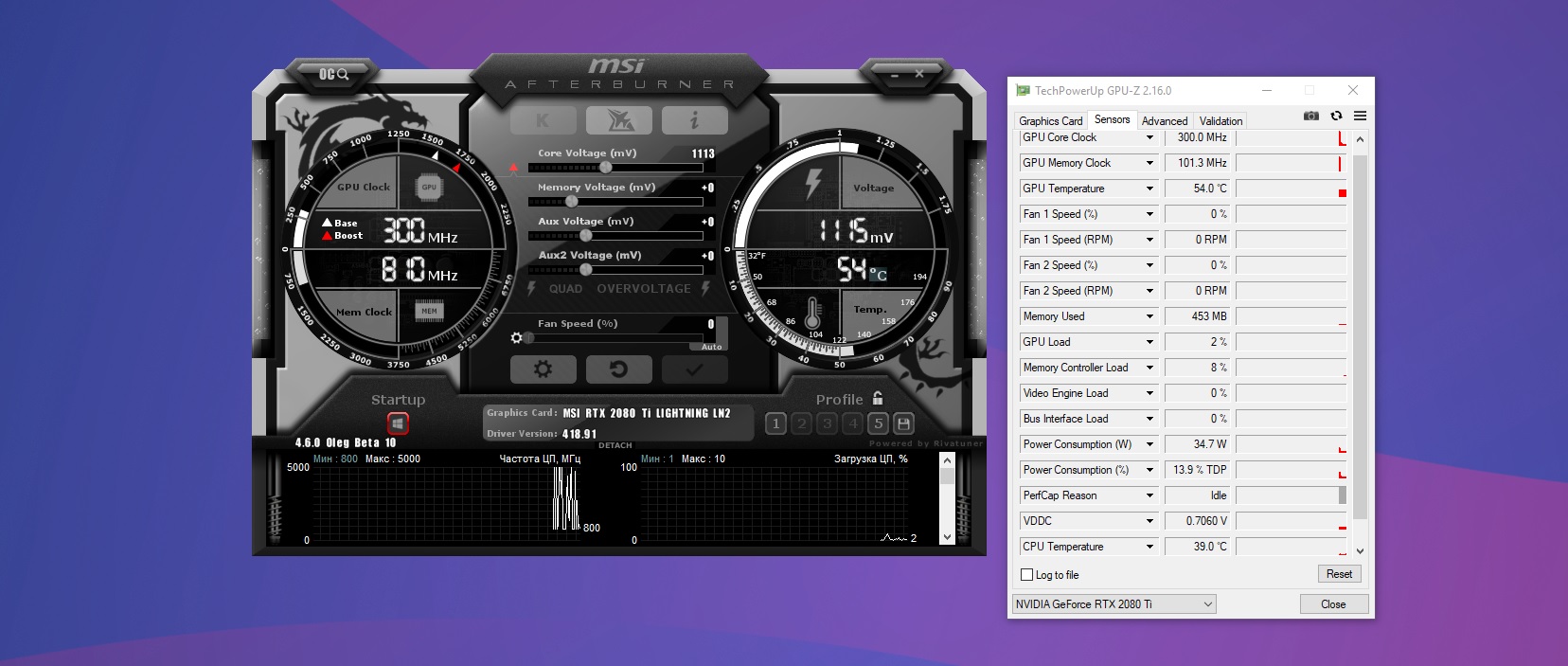Click the 54.0 °C GPU Temperature value
1568x666 pixels.
[x=1197, y=189]
